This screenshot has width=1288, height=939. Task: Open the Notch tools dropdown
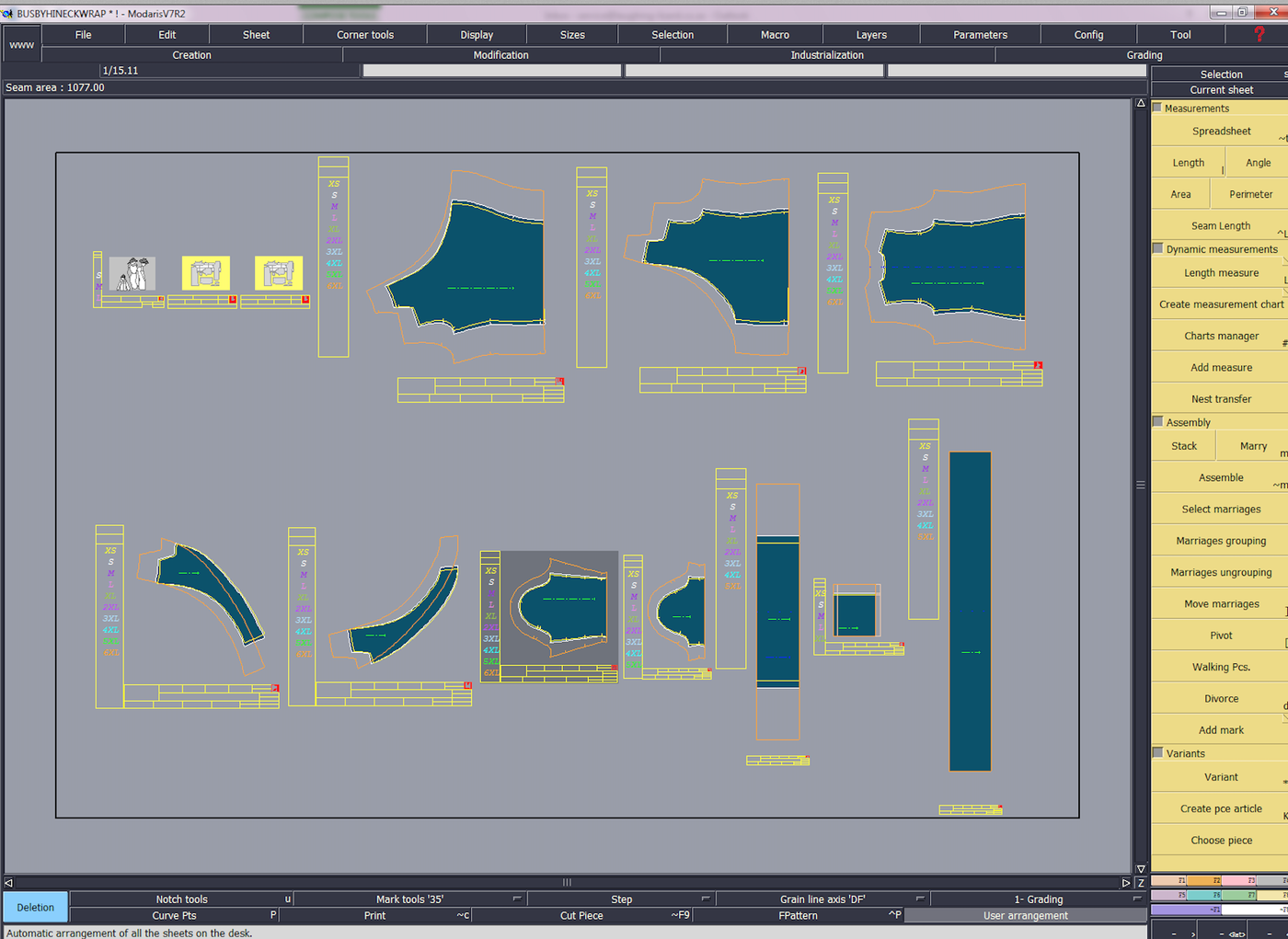tap(287, 899)
